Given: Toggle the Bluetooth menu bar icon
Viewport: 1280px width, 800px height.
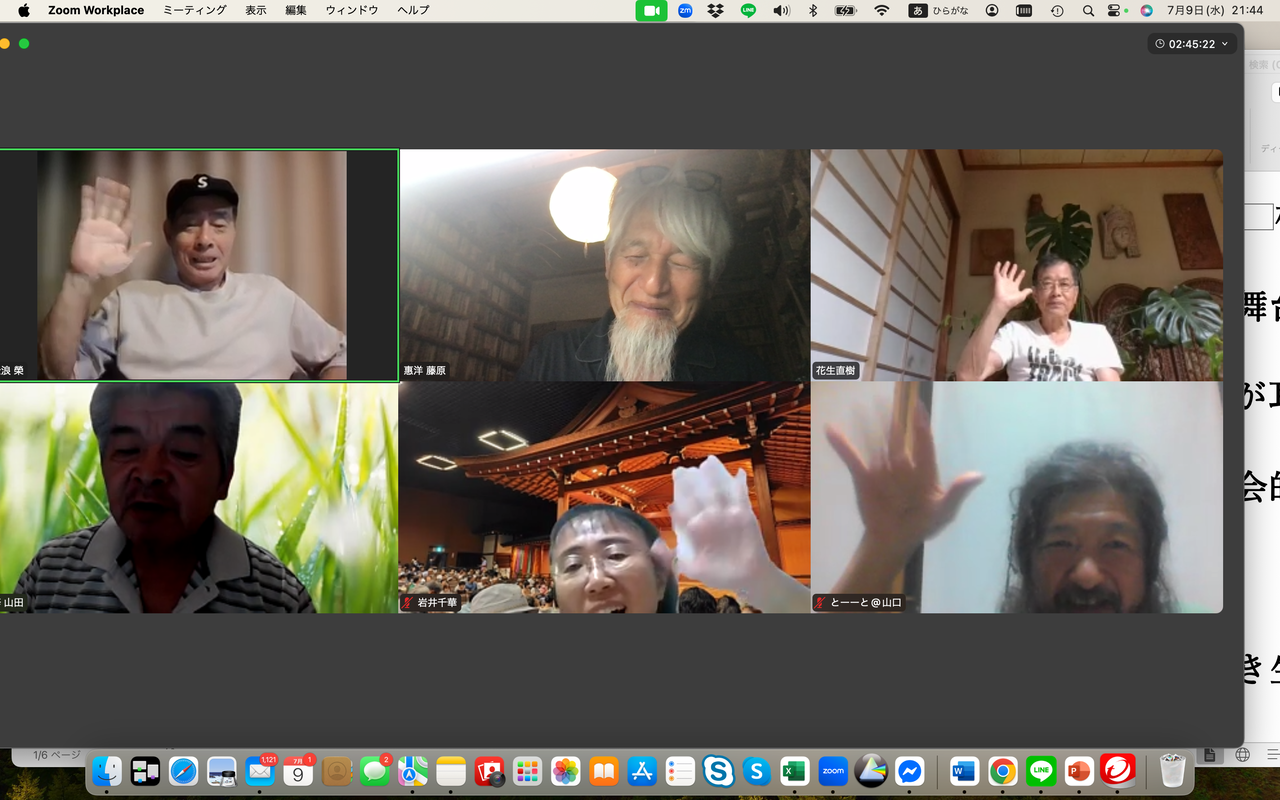Looking at the screenshot, I should point(813,10).
